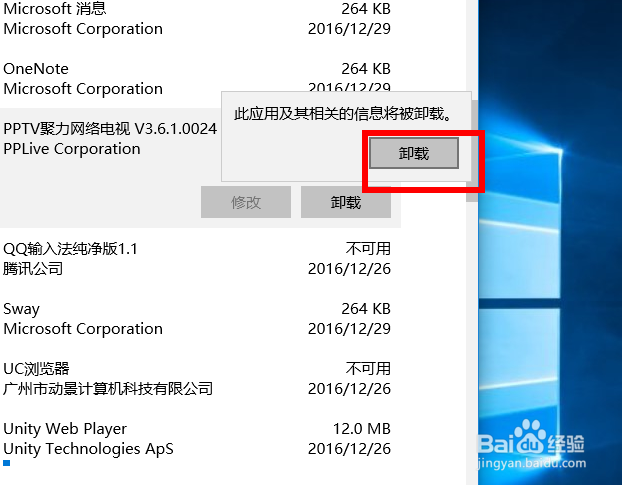Click the 不可用 size of UC浏览器

(x=368, y=368)
